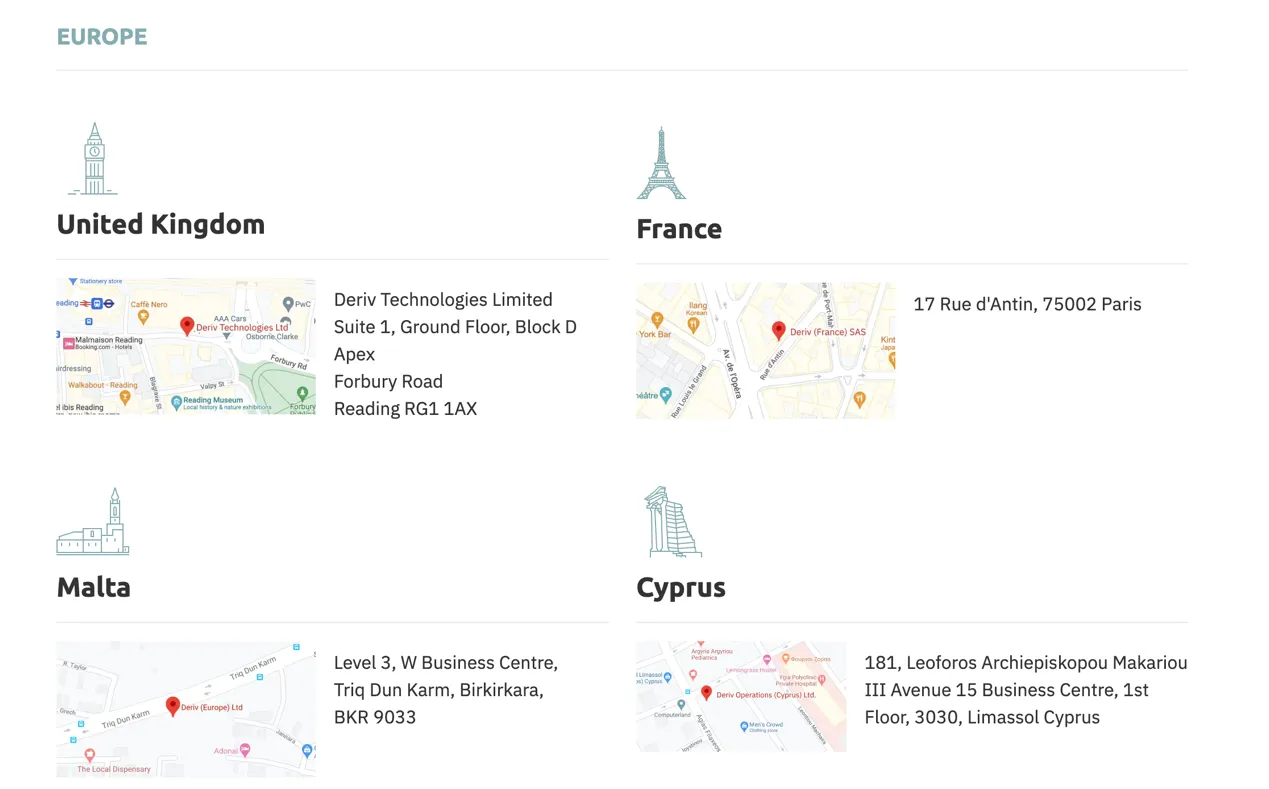This screenshot has width=1269, height=789.
Task: Click the Caffè Nero marker on UK map
Action: (143, 317)
